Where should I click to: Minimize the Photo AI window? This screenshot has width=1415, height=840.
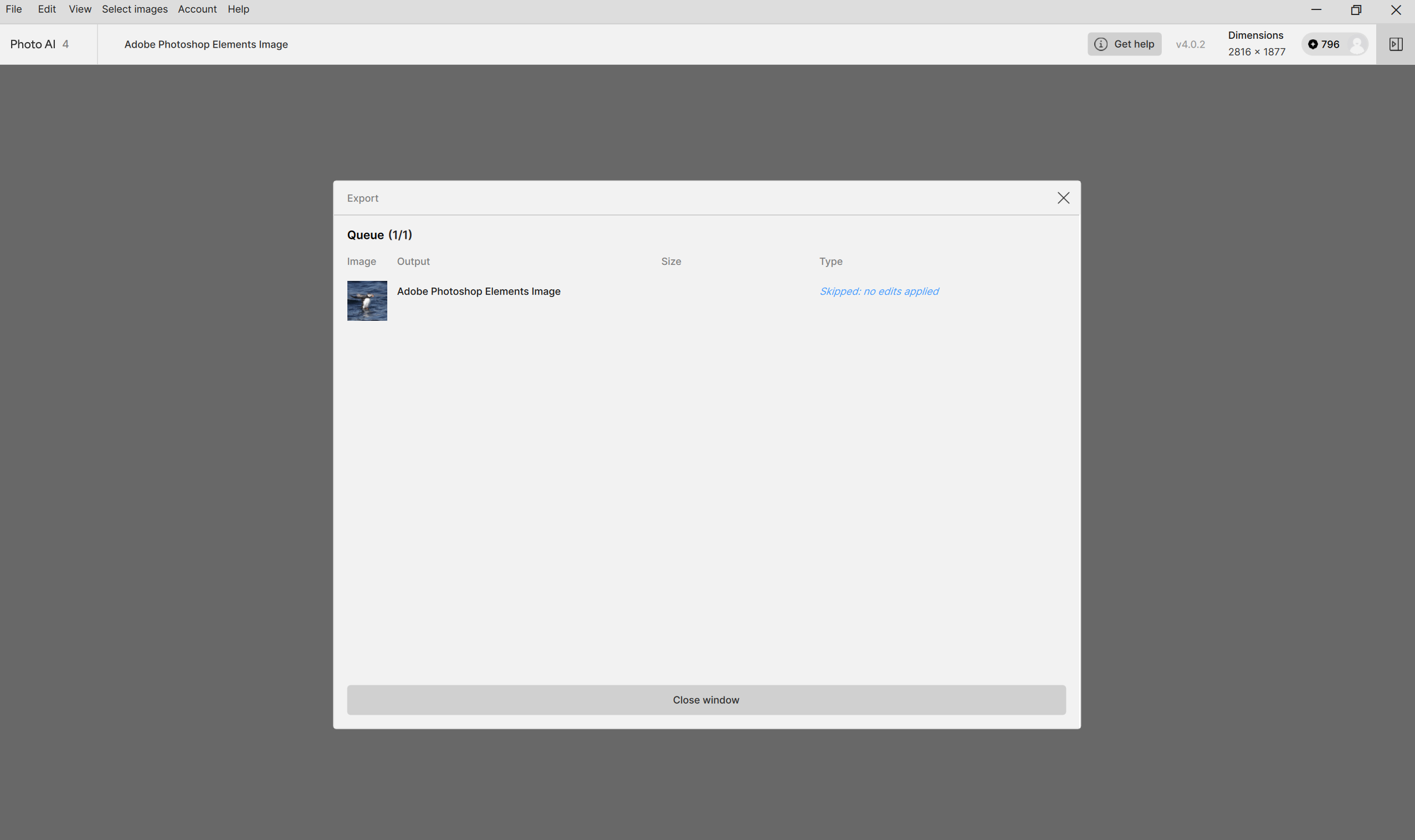pyautogui.click(x=1316, y=9)
